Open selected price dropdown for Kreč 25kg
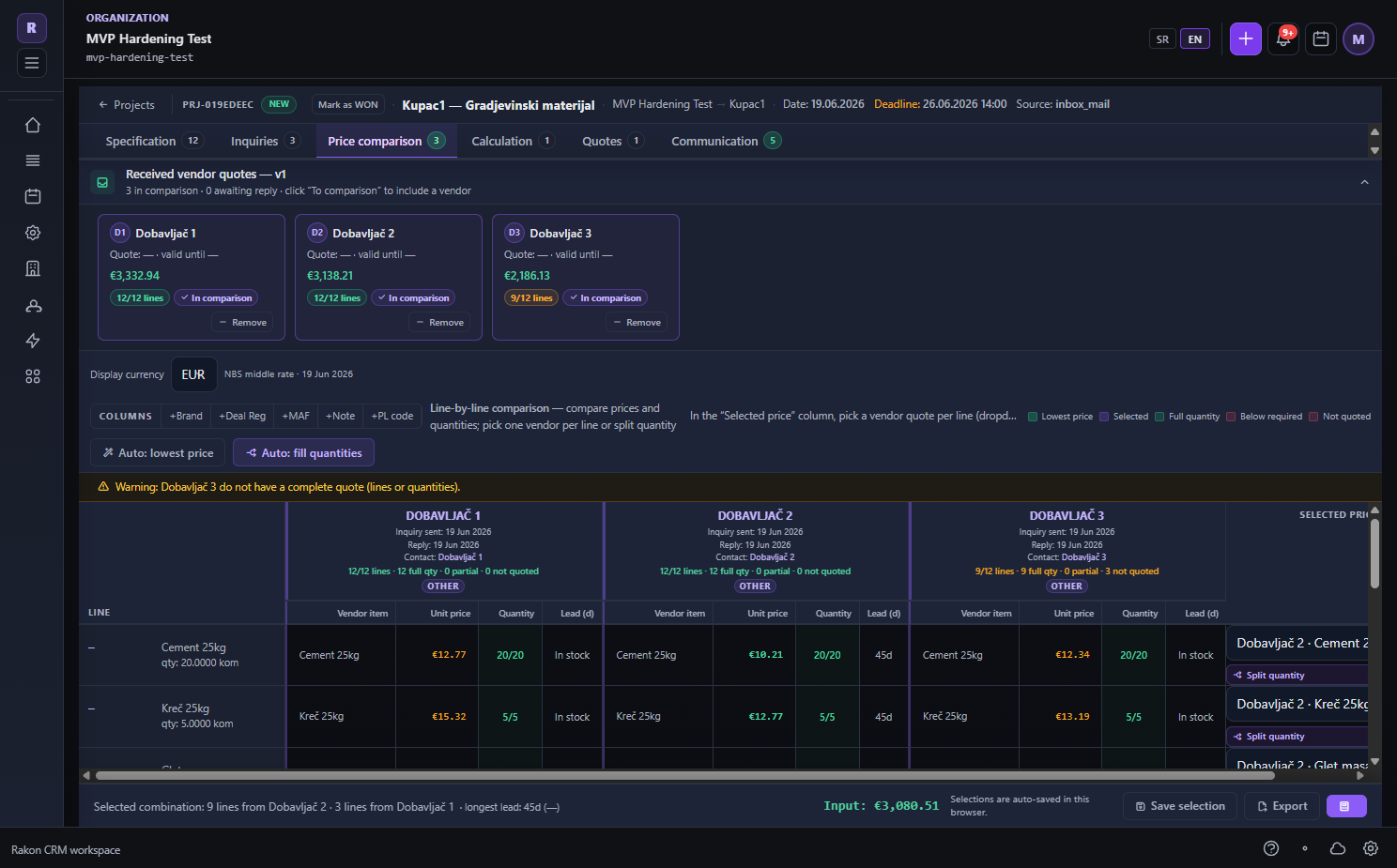Viewport: 1397px width, 868px height. [1299, 705]
